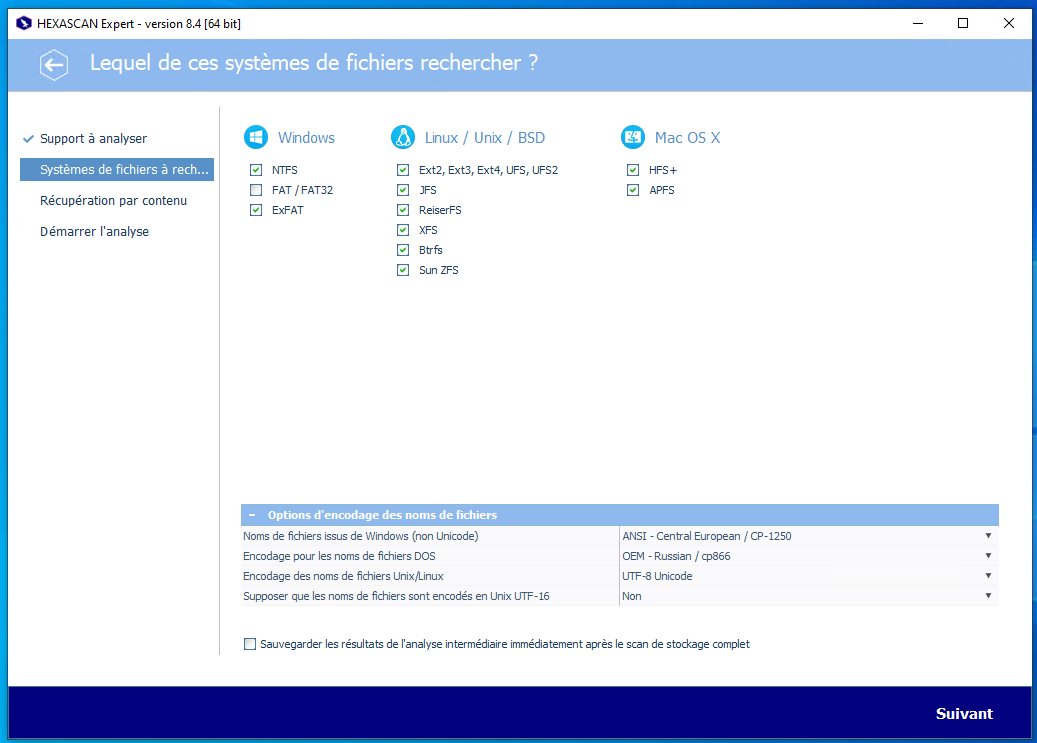Enable saving intermediate analysis results checkbox
1037x743 pixels.
point(250,644)
